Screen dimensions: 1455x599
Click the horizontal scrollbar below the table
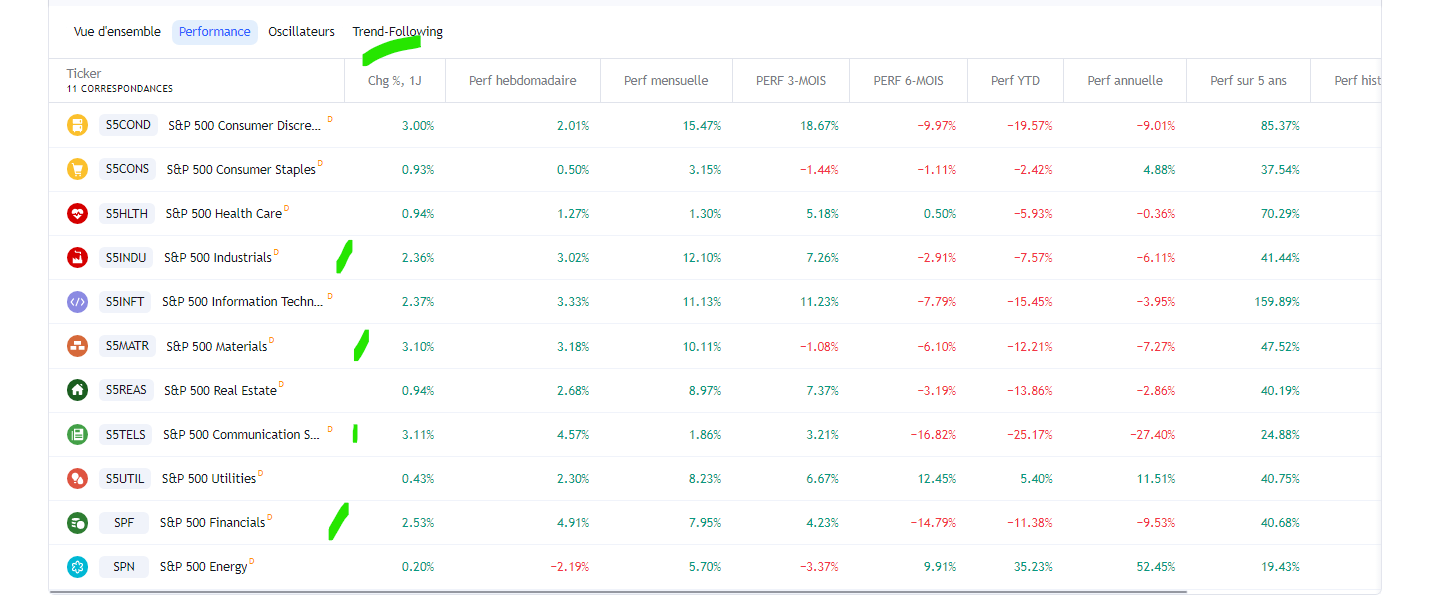coord(617,592)
